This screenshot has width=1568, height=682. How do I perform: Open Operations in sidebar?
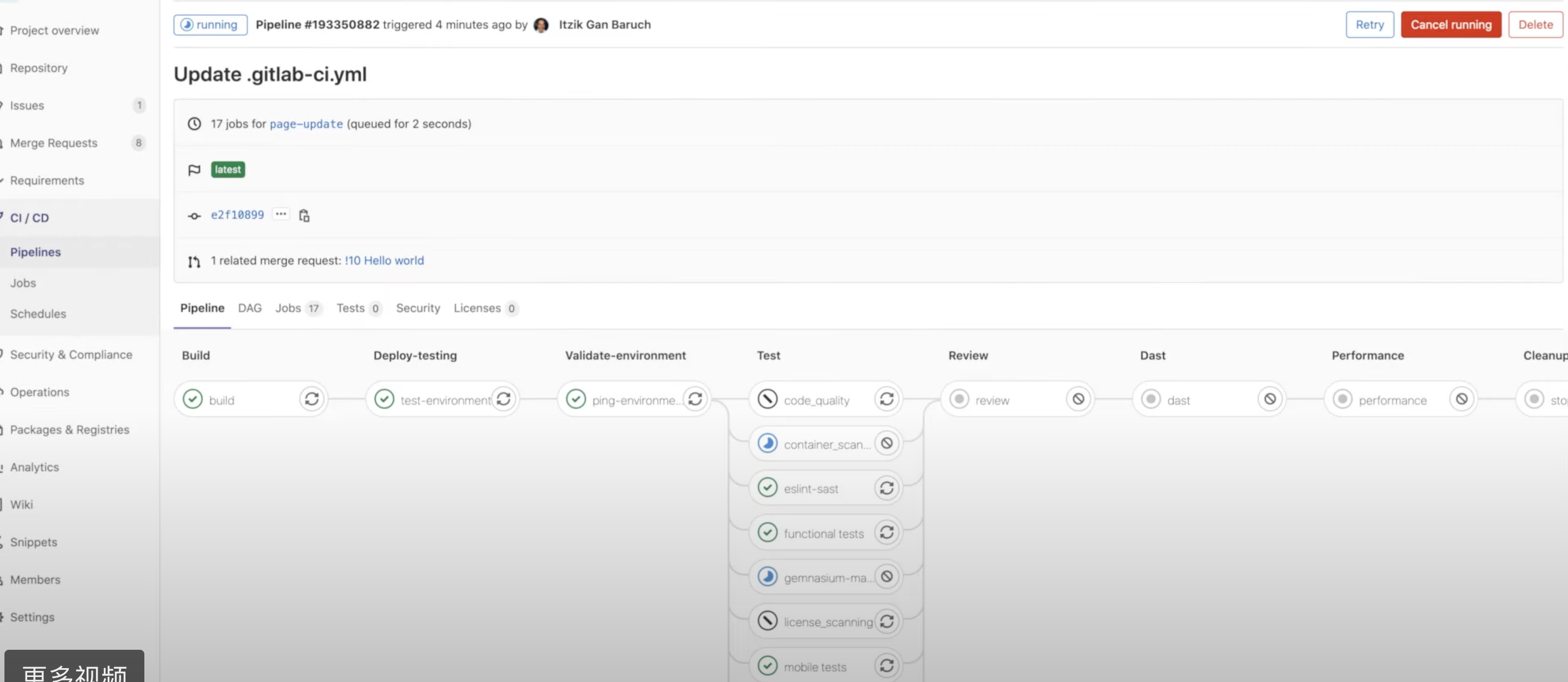pos(39,393)
